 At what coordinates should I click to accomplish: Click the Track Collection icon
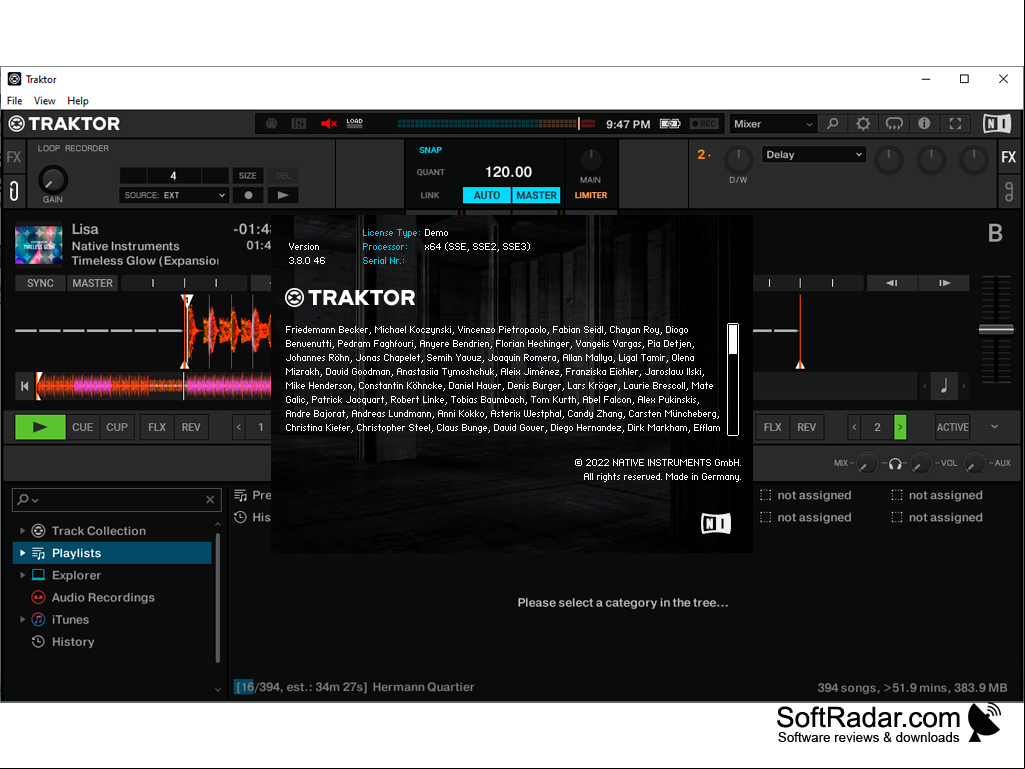coord(39,530)
